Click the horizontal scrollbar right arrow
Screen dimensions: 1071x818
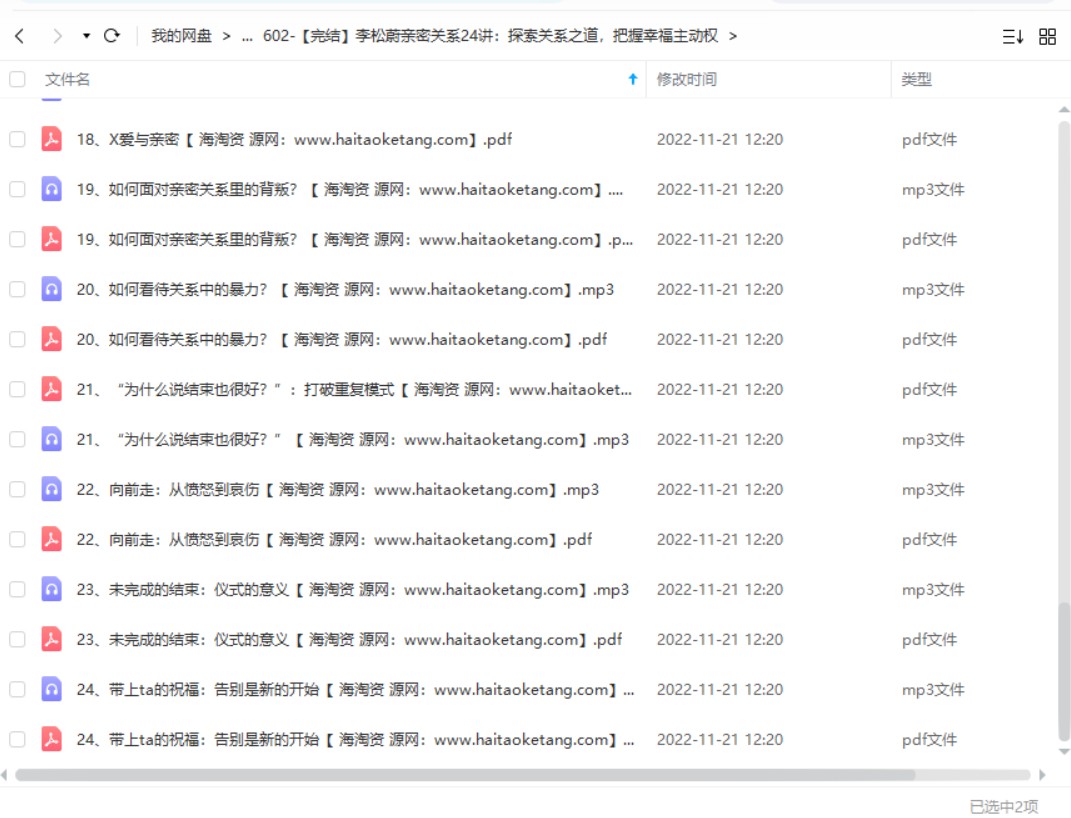(x=1042, y=775)
